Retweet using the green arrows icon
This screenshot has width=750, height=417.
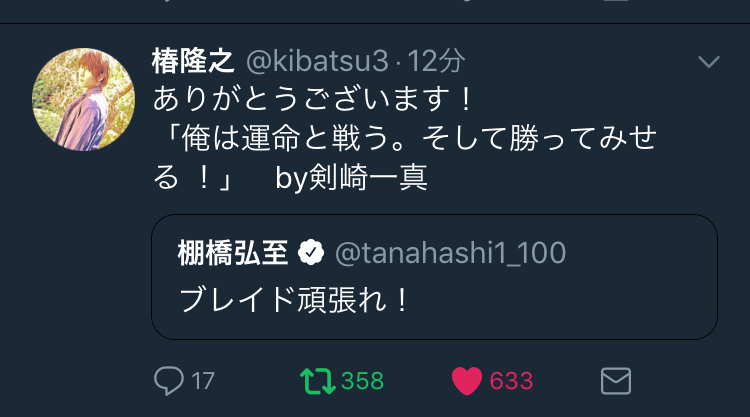[x=318, y=381]
